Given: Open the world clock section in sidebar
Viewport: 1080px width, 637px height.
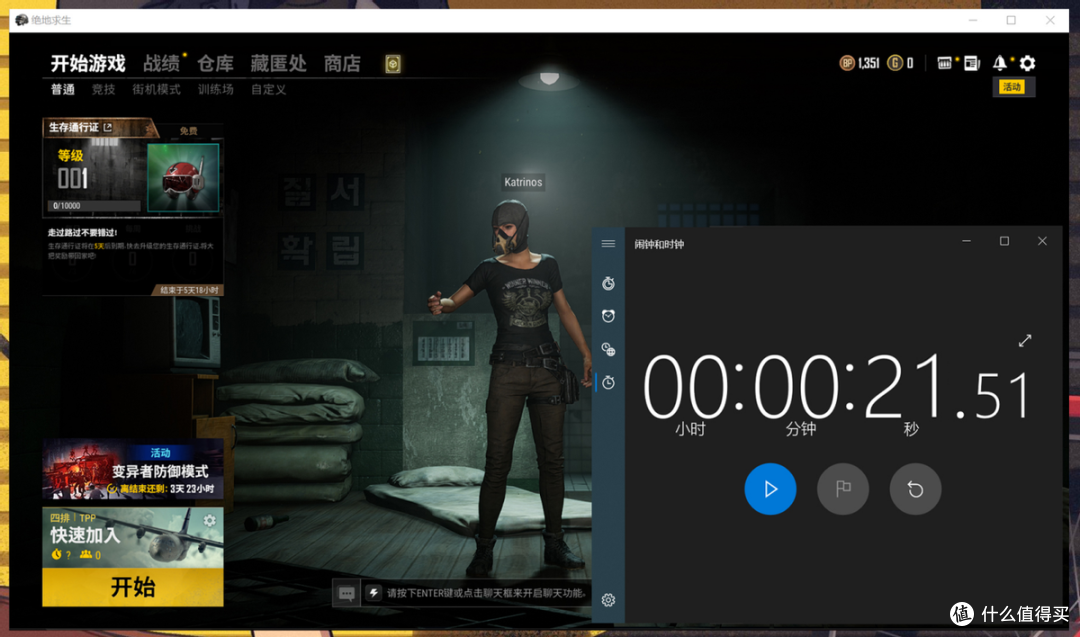Looking at the screenshot, I should (x=608, y=349).
